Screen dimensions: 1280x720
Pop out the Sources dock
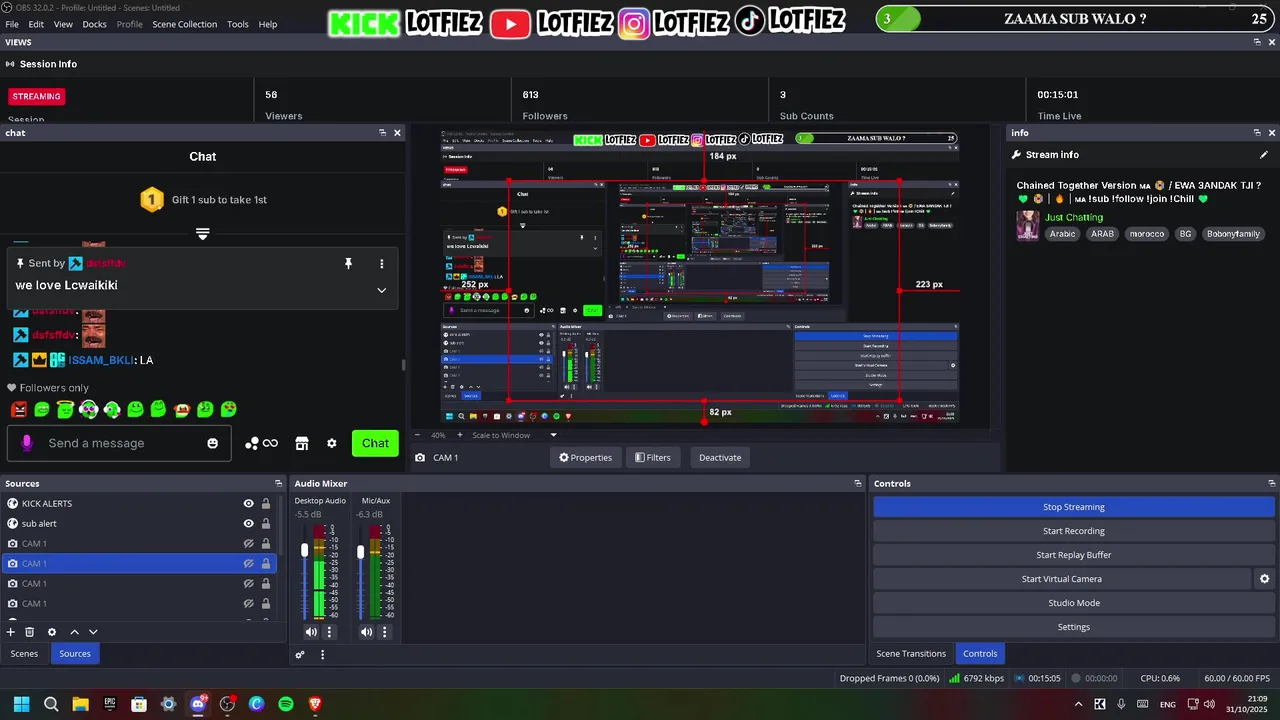tap(279, 484)
